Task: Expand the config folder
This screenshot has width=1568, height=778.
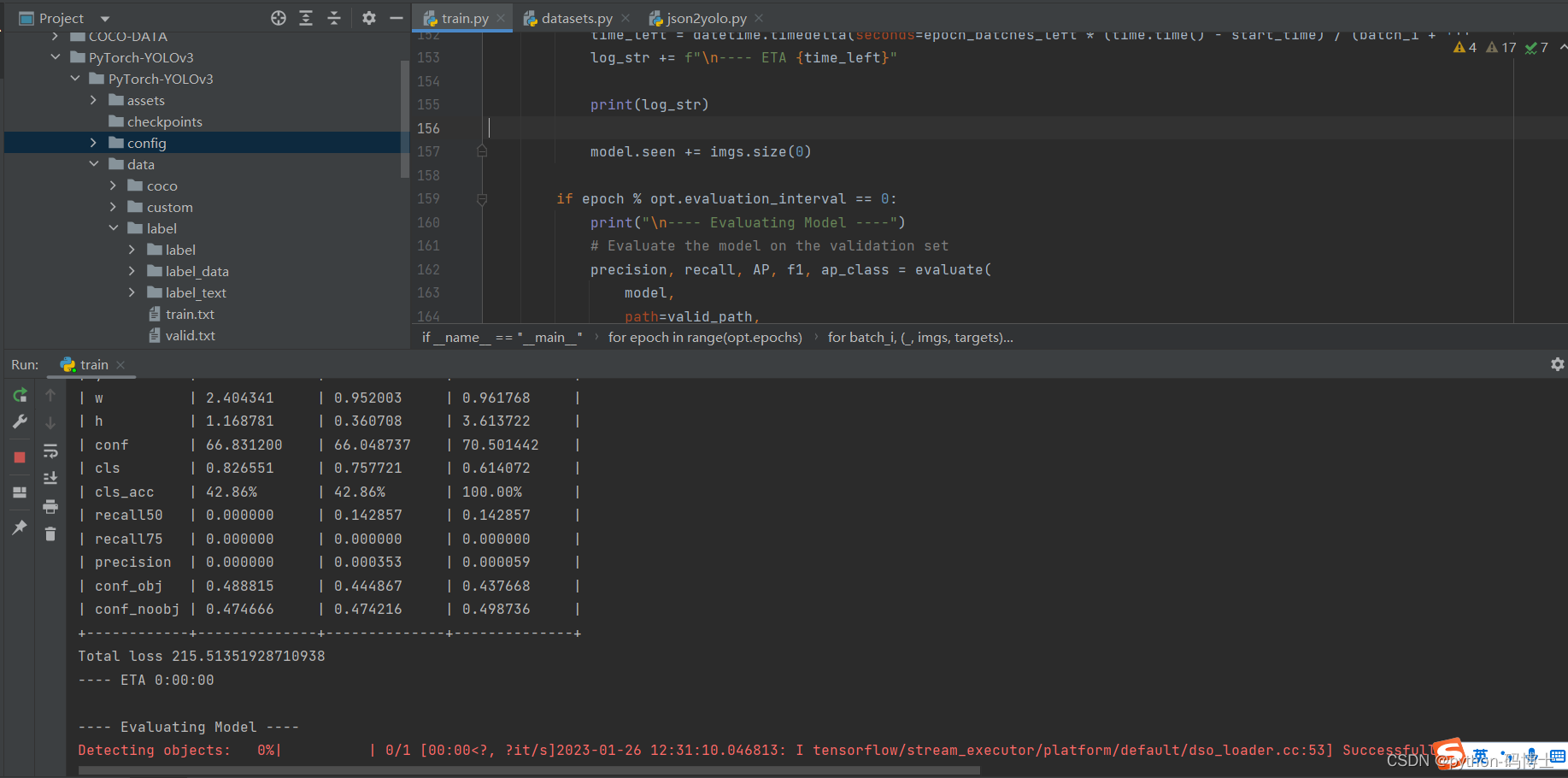Action: [x=93, y=143]
